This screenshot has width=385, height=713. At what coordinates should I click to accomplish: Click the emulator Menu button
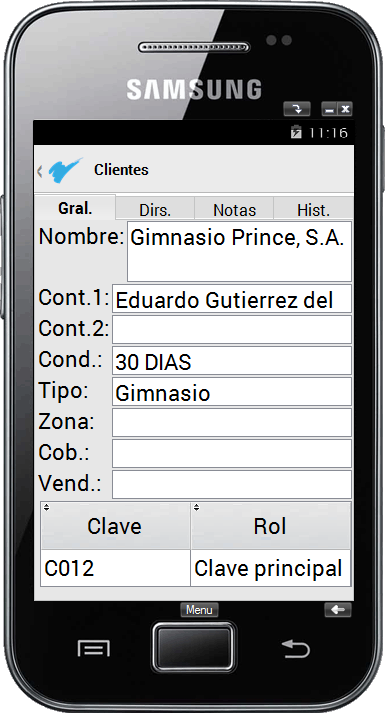click(x=199, y=610)
